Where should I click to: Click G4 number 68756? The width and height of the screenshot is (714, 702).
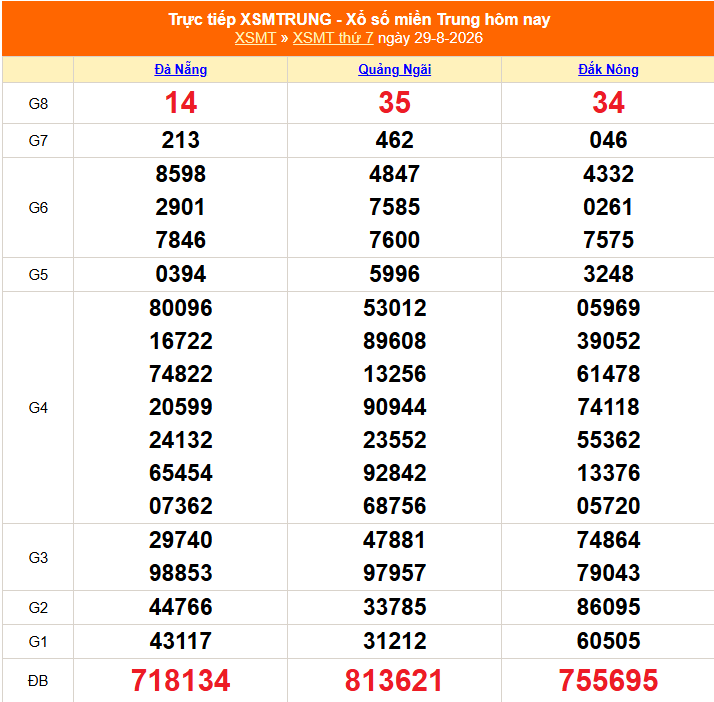[394, 506]
